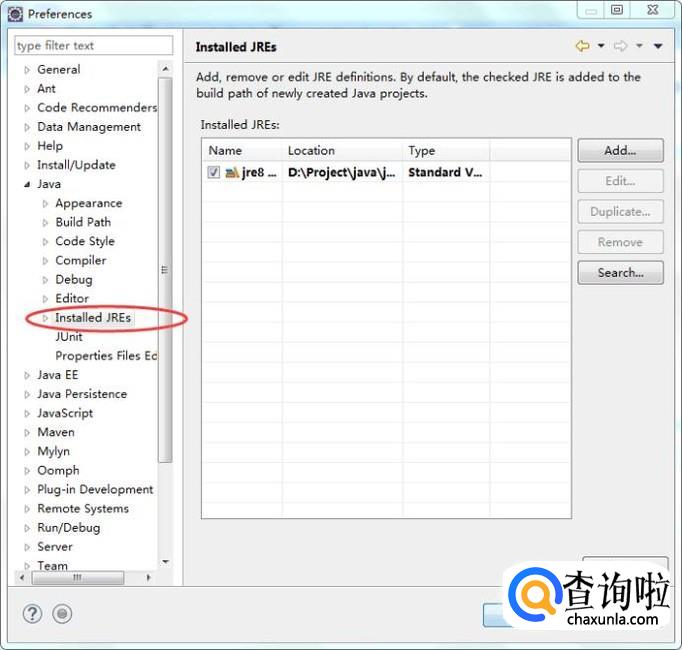Select Code Style under Java
The image size is (682, 650).
pyautogui.click(x=85, y=241)
